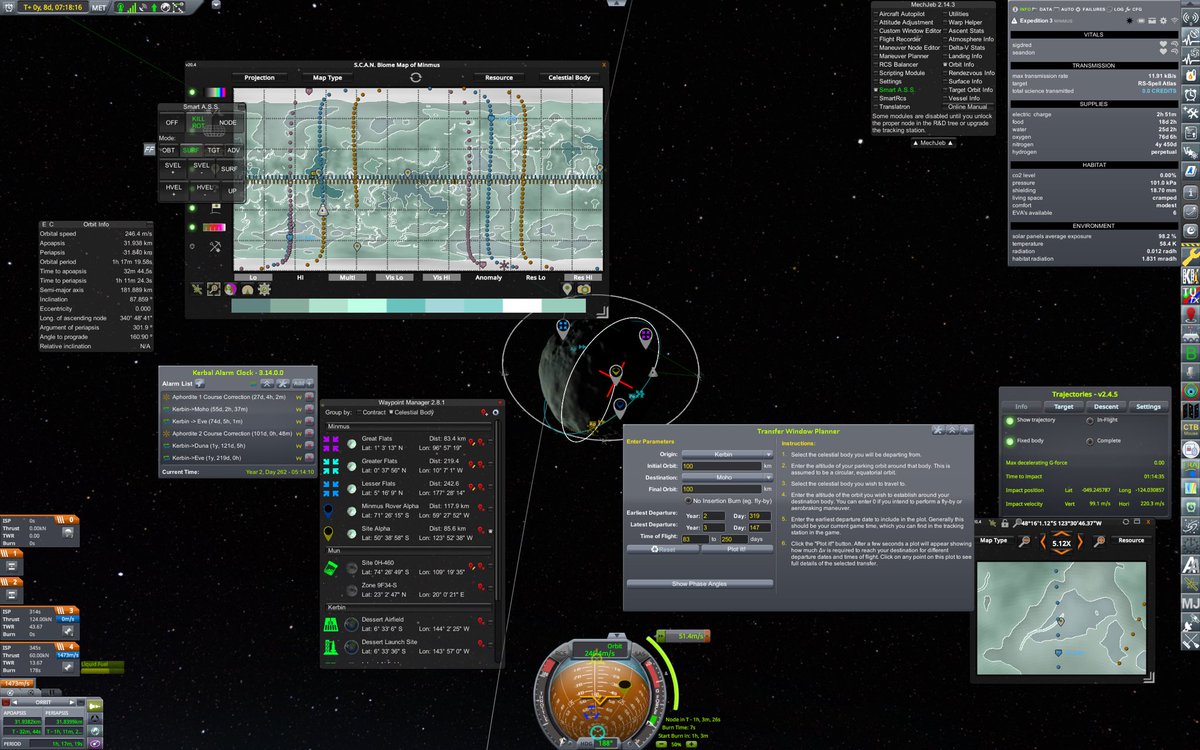Open SCANsat zoom map magnifier icon
Image resolution: width=1200 pixels, height=750 pixels.
[x=214, y=289]
